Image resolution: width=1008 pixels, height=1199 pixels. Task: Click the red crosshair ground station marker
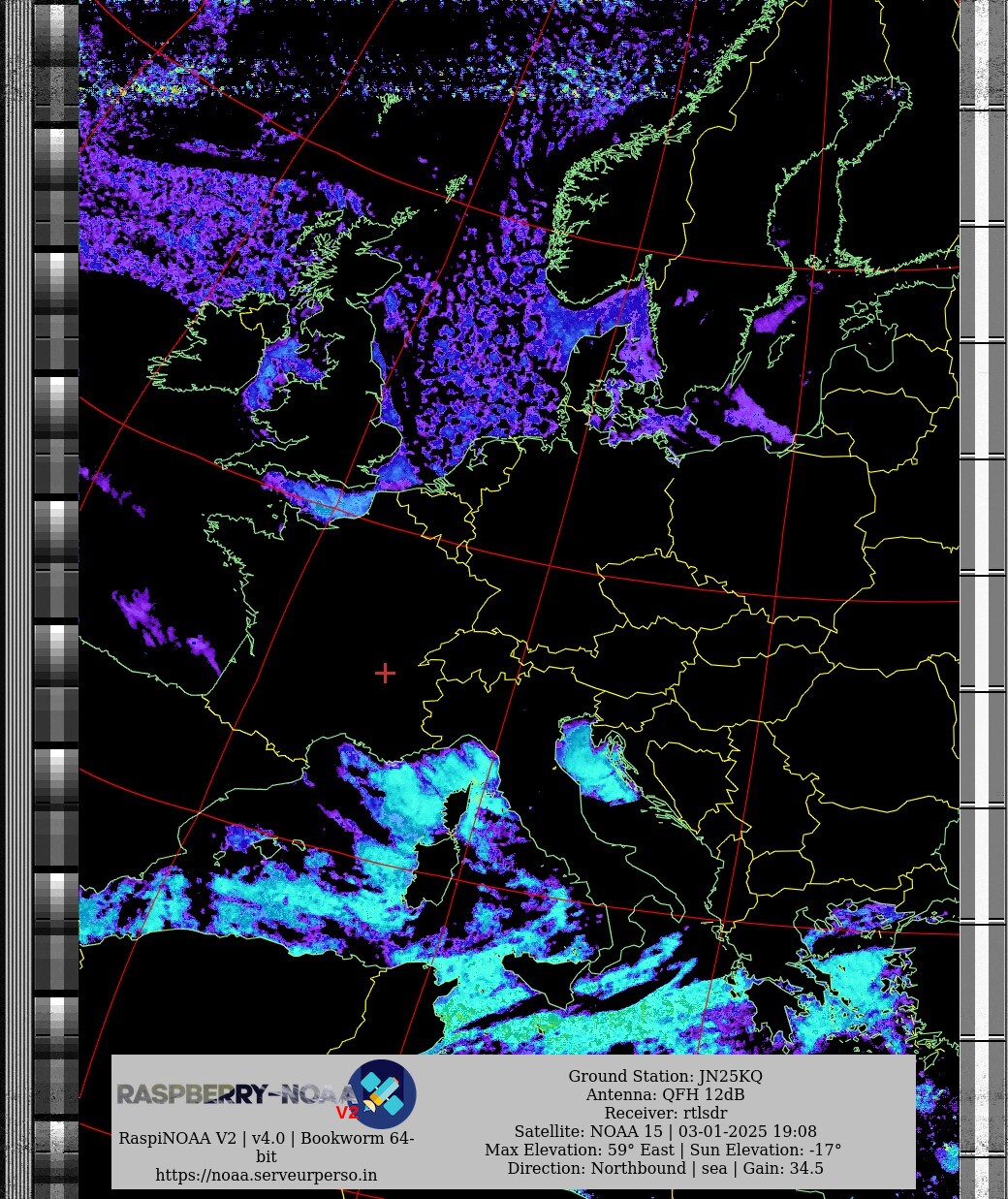(385, 673)
